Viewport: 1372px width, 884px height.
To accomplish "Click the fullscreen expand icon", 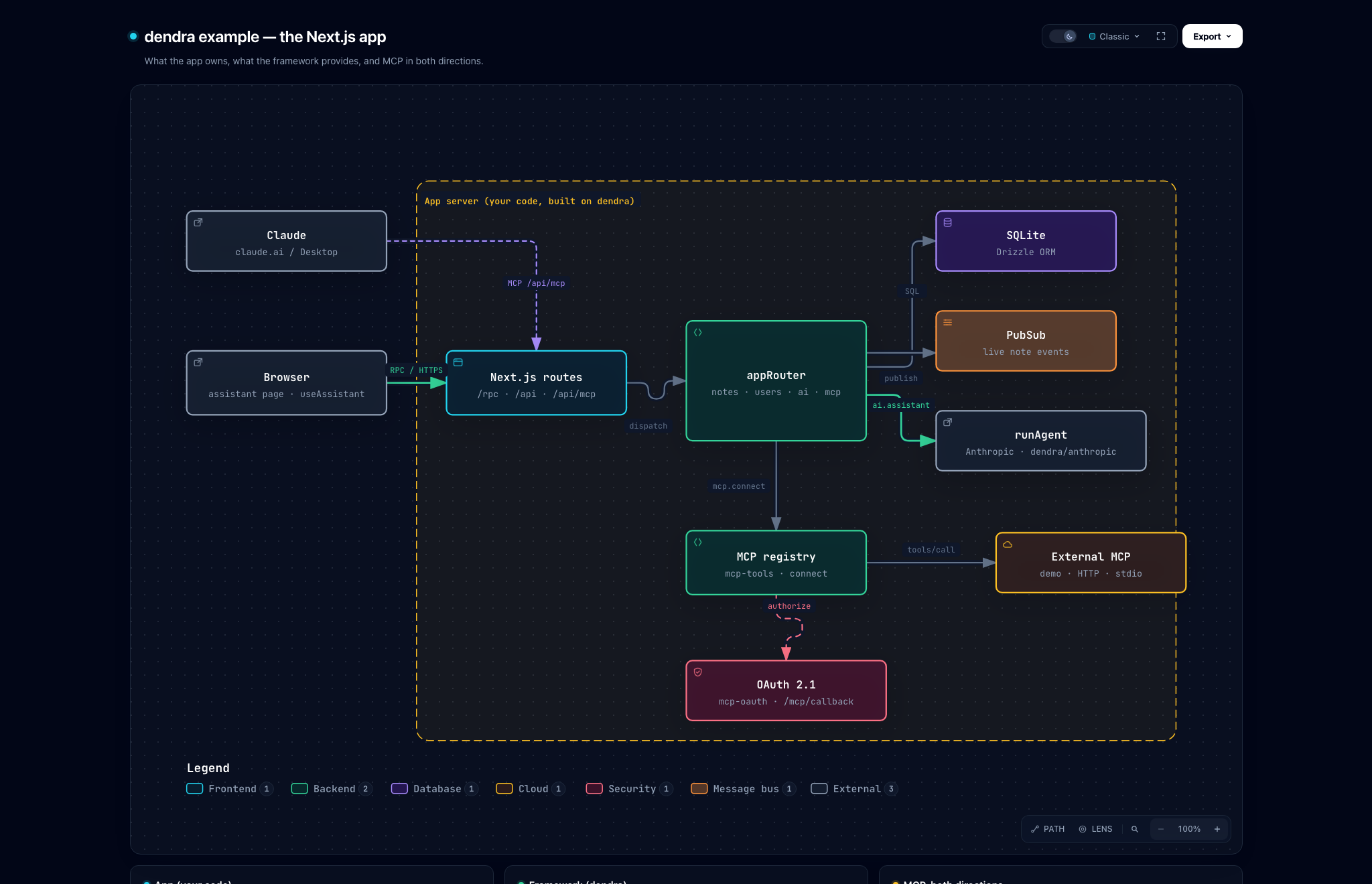I will pyautogui.click(x=1161, y=36).
